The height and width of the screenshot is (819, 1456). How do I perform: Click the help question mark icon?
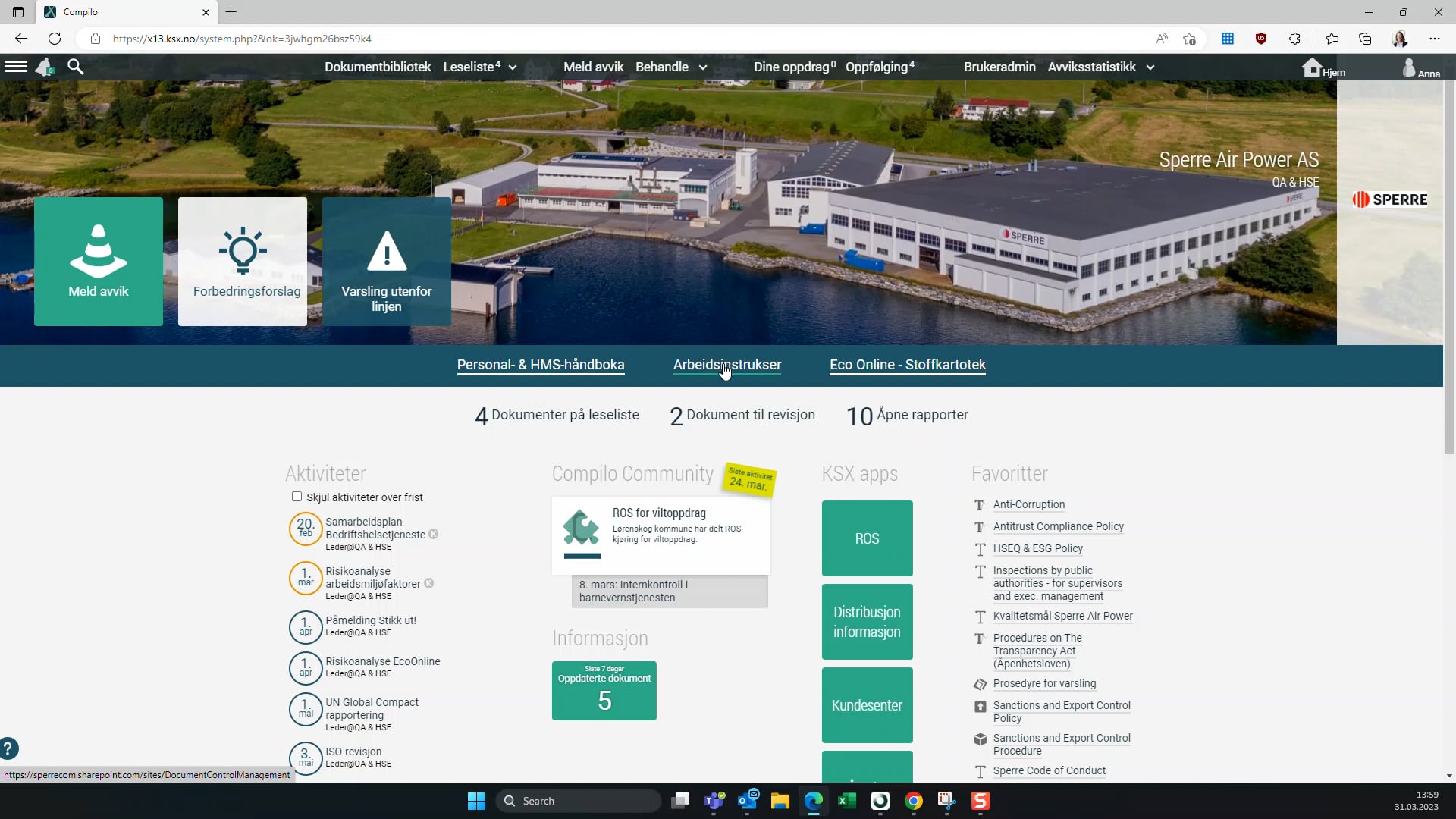coord(8,748)
